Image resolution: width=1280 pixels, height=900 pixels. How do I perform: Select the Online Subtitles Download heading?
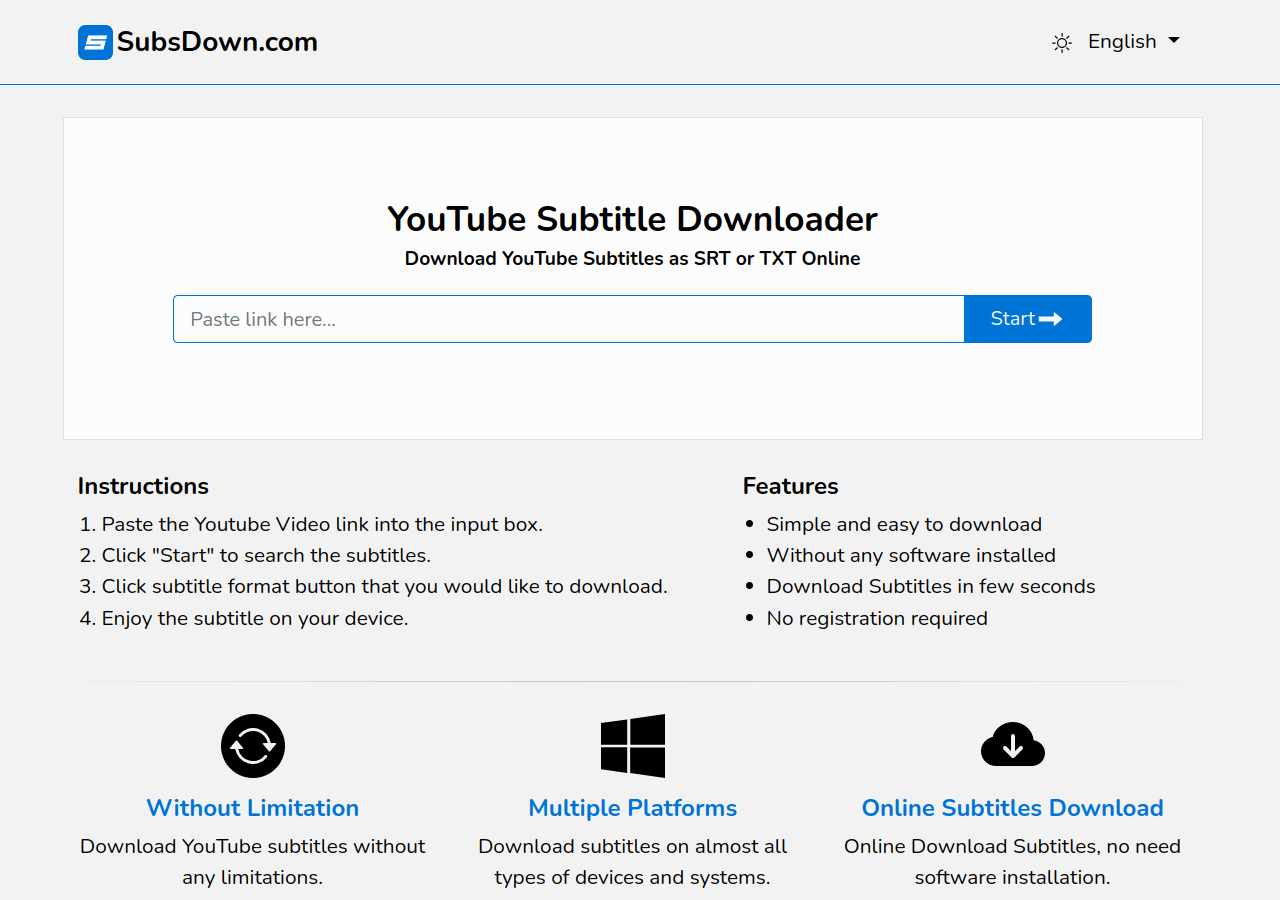coord(1013,808)
